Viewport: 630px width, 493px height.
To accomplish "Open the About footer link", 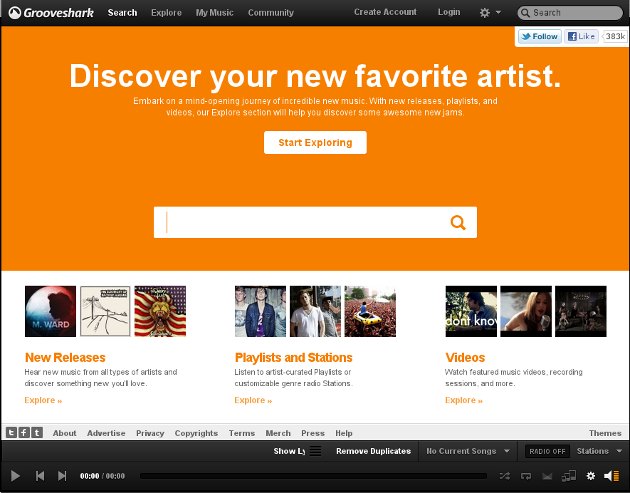I will [x=64, y=433].
